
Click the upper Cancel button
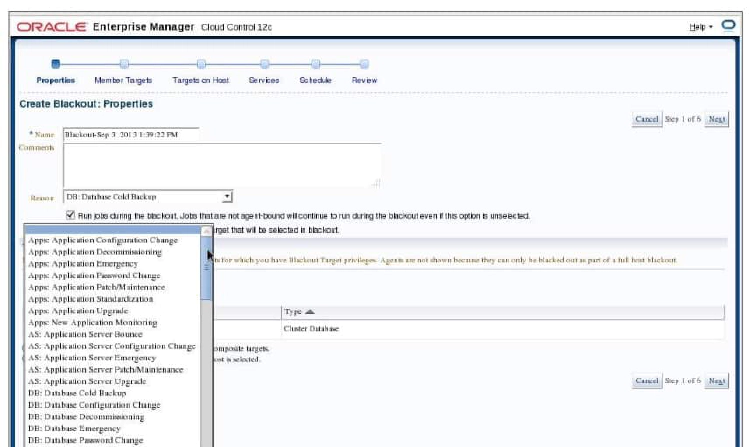coord(647,119)
